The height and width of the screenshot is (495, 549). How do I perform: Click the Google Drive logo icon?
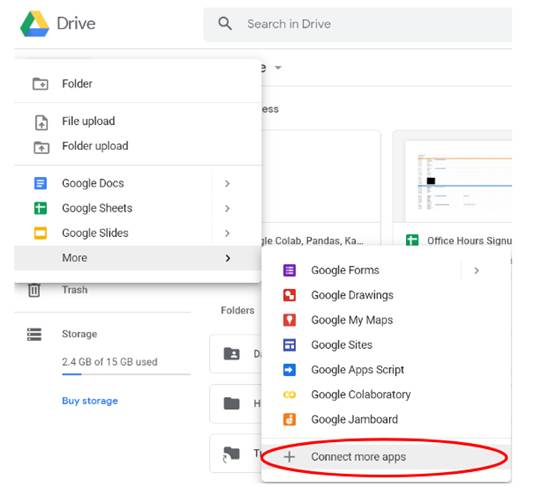(x=34, y=24)
